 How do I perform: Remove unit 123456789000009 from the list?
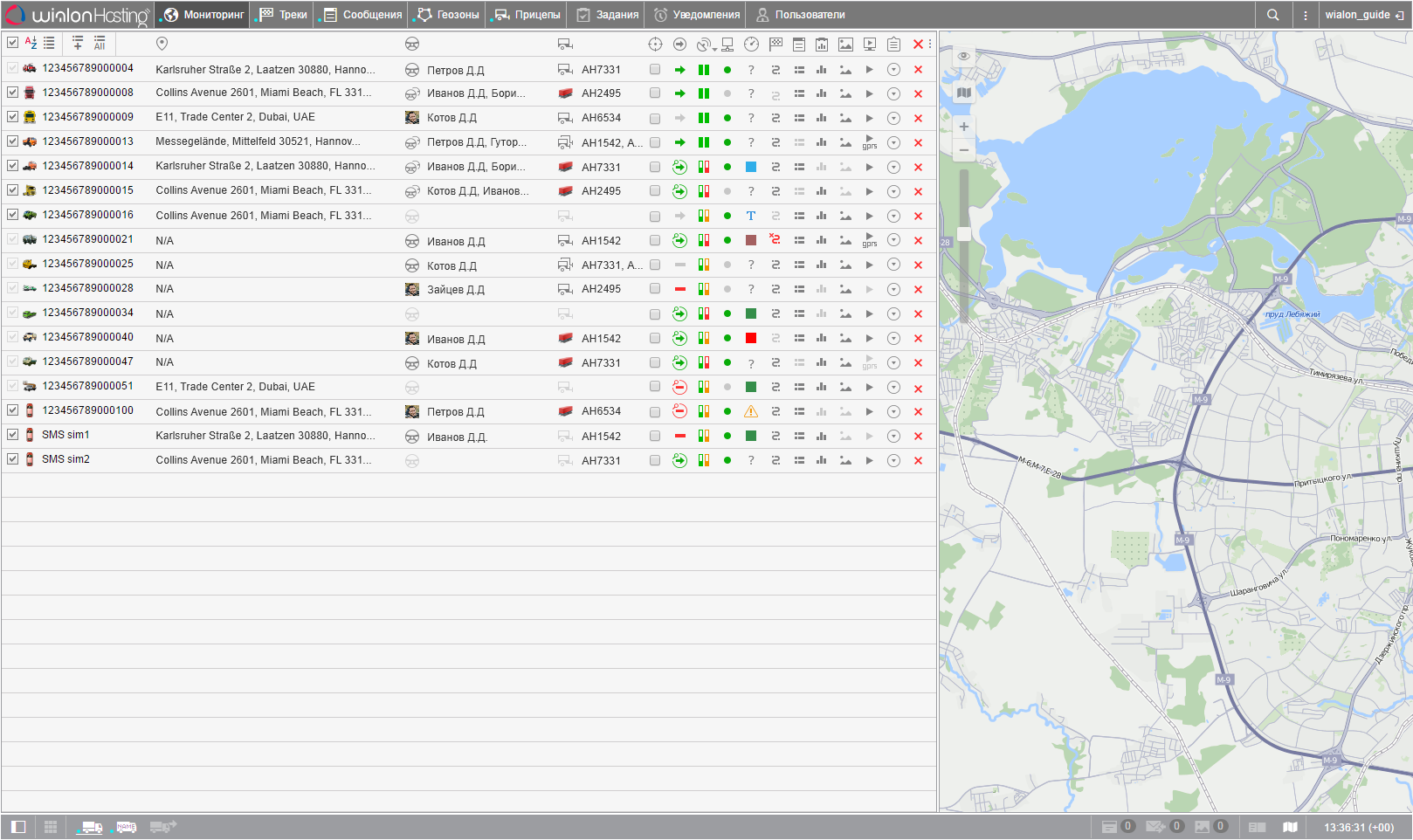click(x=918, y=118)
